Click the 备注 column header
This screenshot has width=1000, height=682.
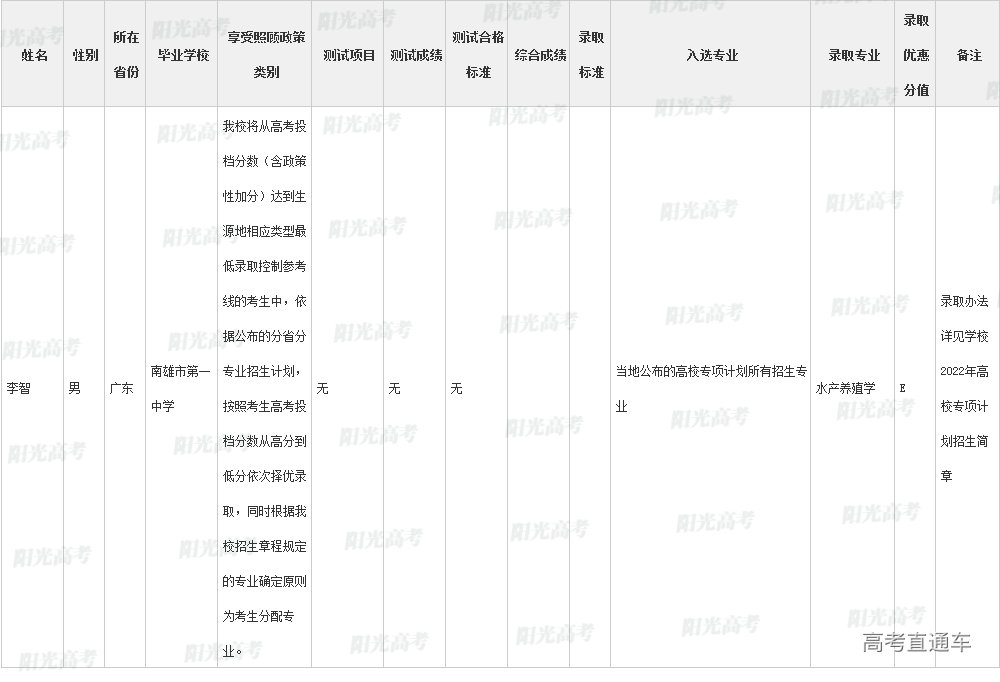tap(968, 55)
